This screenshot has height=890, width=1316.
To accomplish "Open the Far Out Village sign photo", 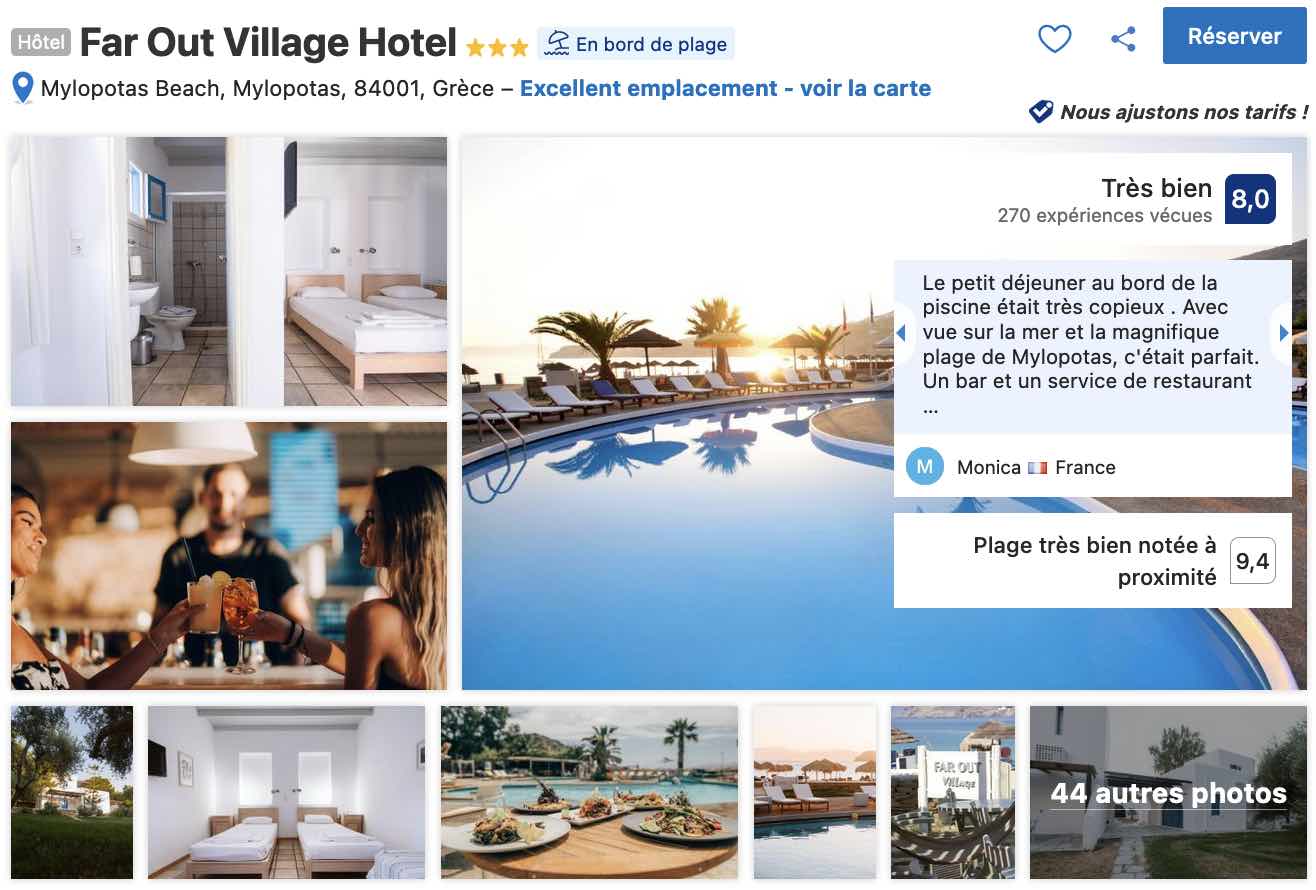I will [x=953, y=793].
